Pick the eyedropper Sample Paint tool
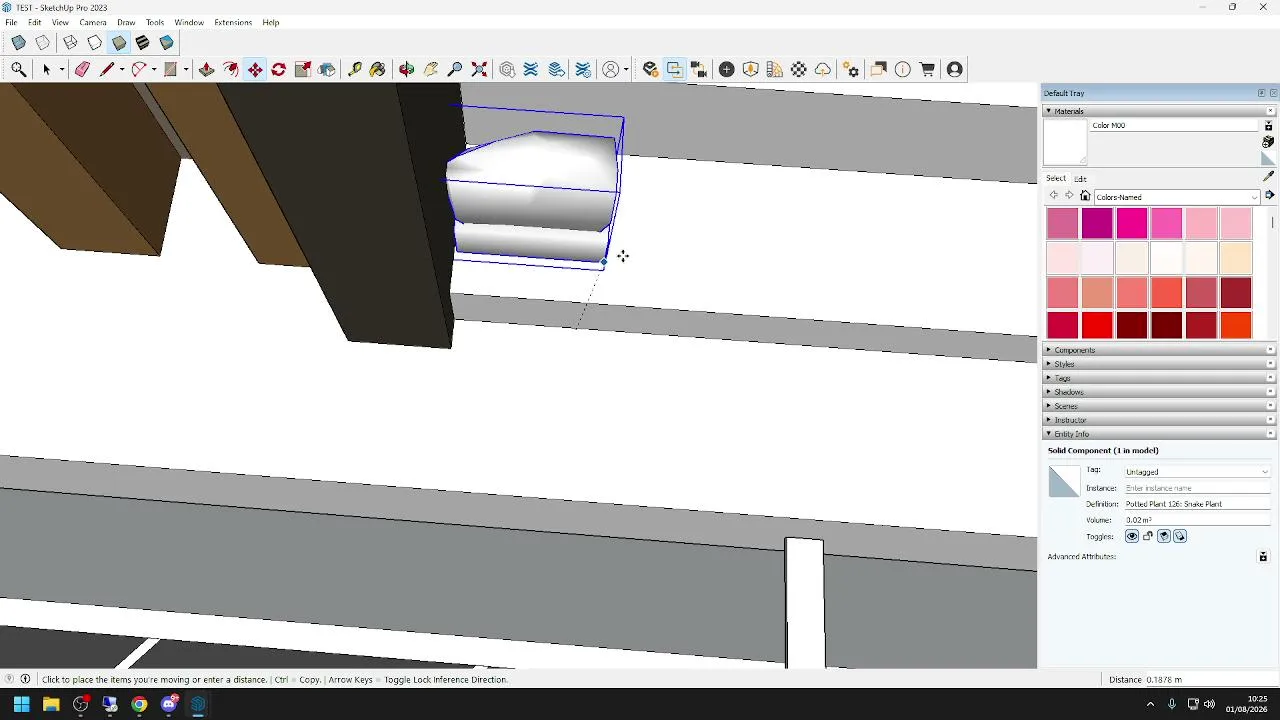Screen dimensions: 1280x720 click(1268, 176)
